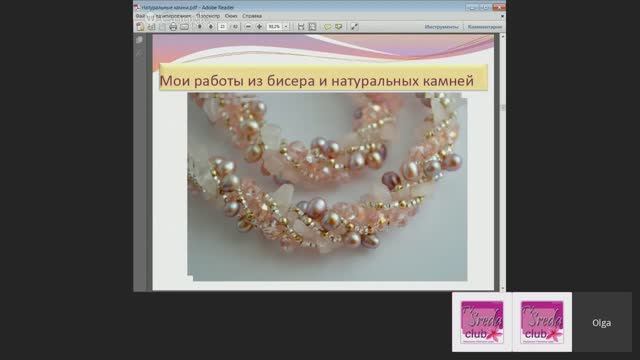This screenshot has width=640, height=360.
Task: Click the toolbar collapse arrow in menu bar
Action: click(x=502, y=16)
